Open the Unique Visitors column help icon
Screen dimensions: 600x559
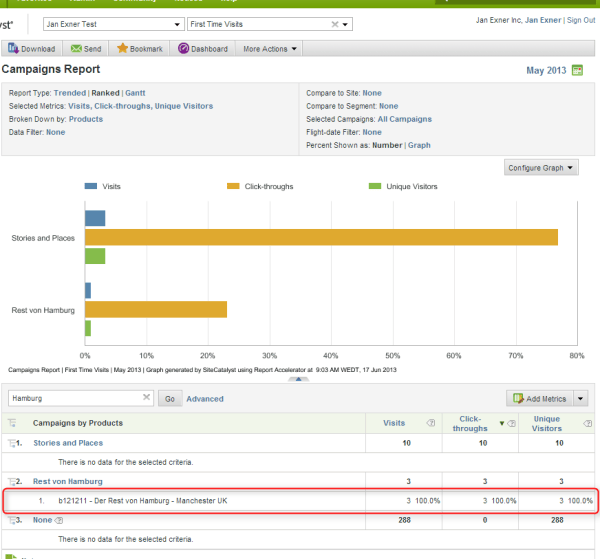pyautogui.click(x=587, y=423)
